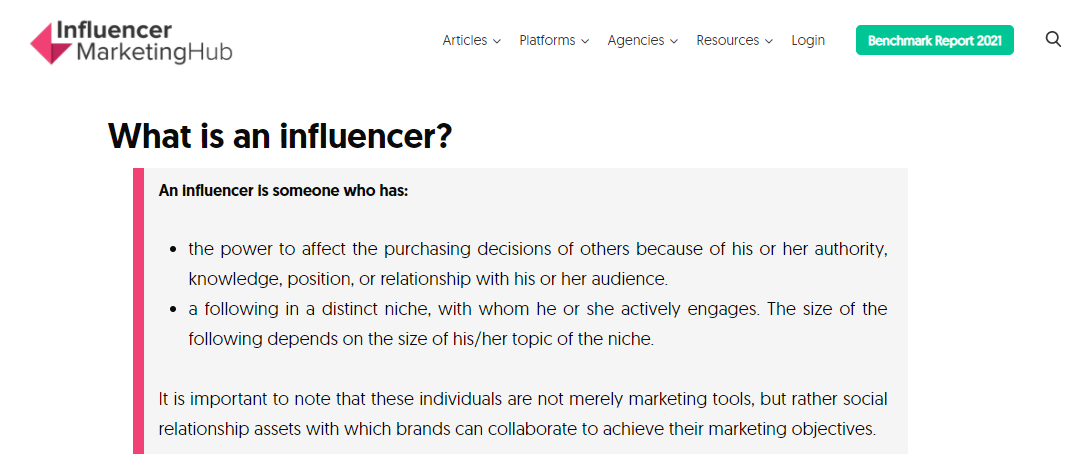The width and height of the screenshot is (1090, 474).
Task: Click the "What is an influencer?" heading
Action: point(280,136)
